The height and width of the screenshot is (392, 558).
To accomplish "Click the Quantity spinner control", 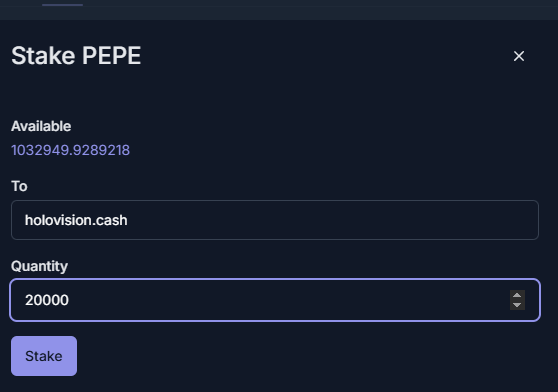I will pyautogui.click(x=517, y=300).
